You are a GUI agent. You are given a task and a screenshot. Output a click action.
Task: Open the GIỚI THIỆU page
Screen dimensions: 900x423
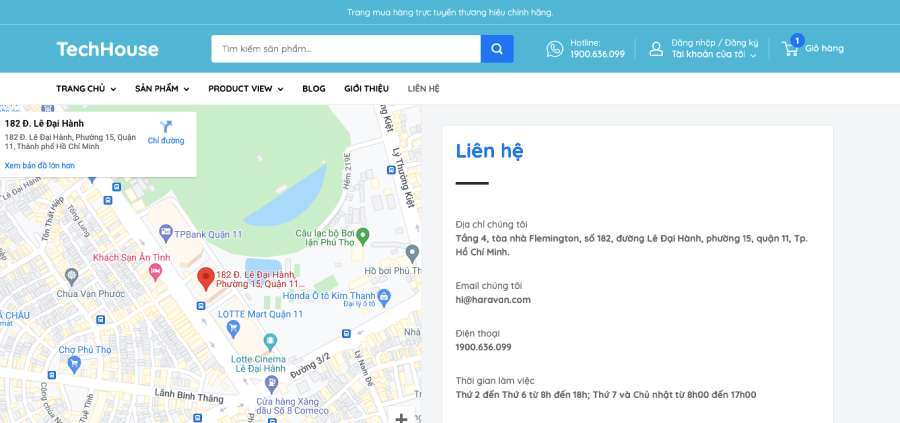click(366, 89)
